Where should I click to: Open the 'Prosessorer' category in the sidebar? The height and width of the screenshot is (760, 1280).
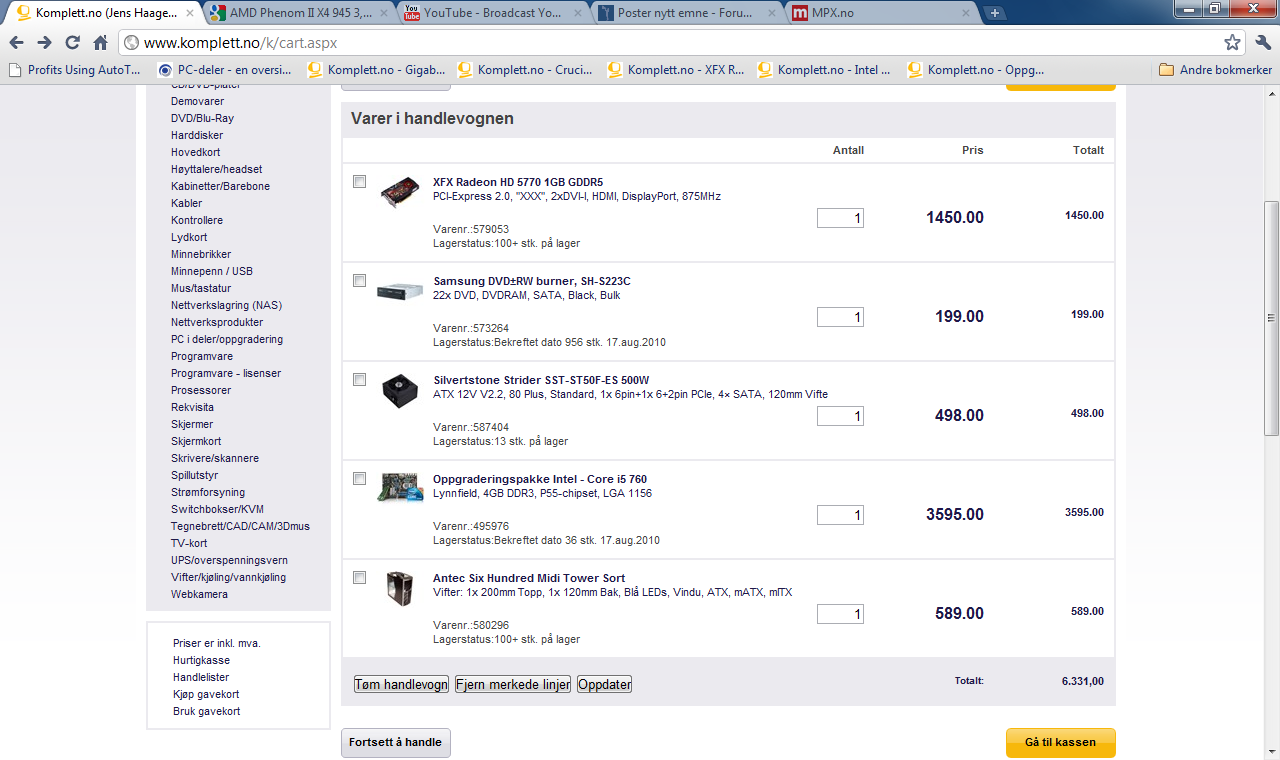click(201, 390)
